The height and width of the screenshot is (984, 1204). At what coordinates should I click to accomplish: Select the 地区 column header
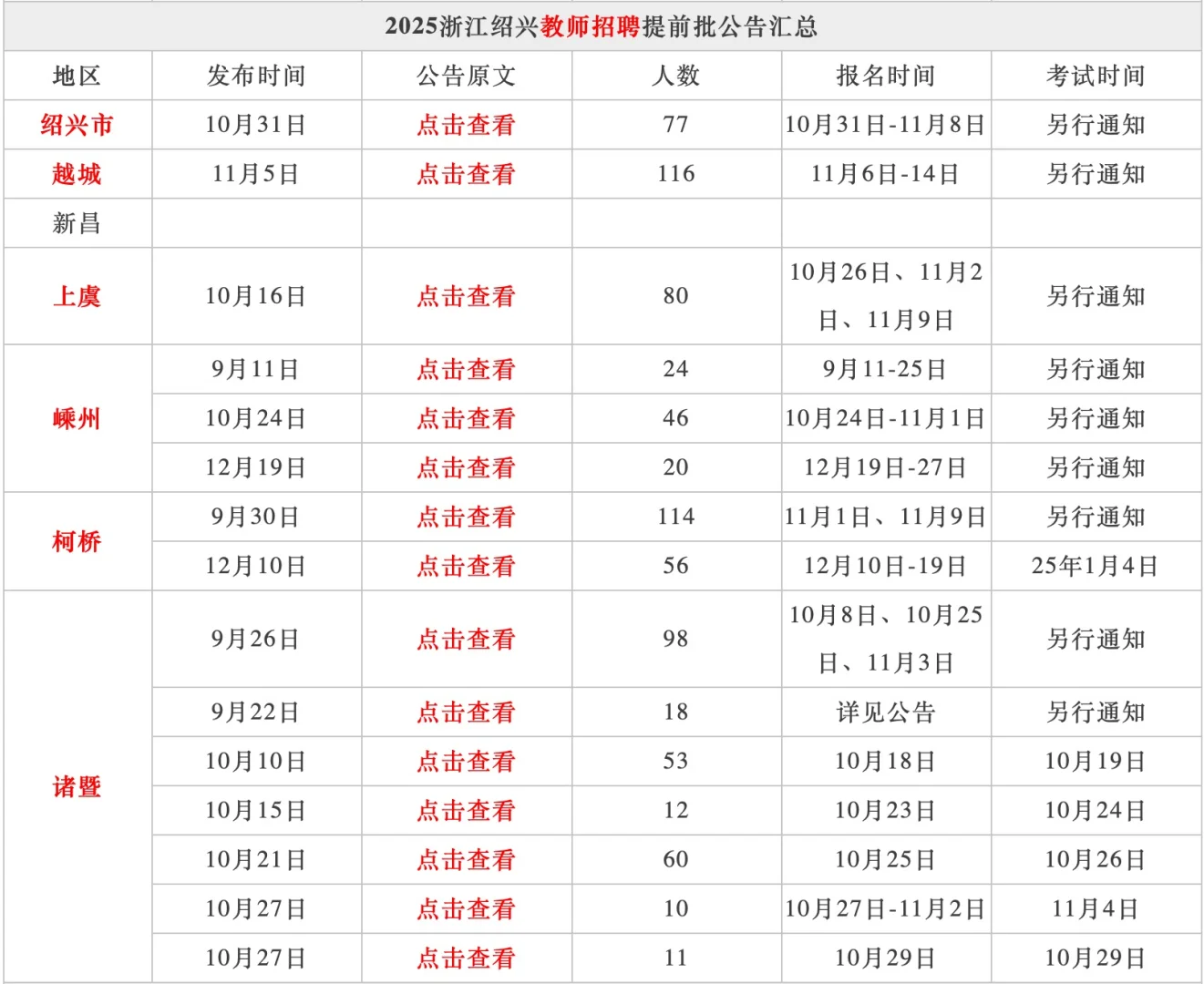[77, 76]
